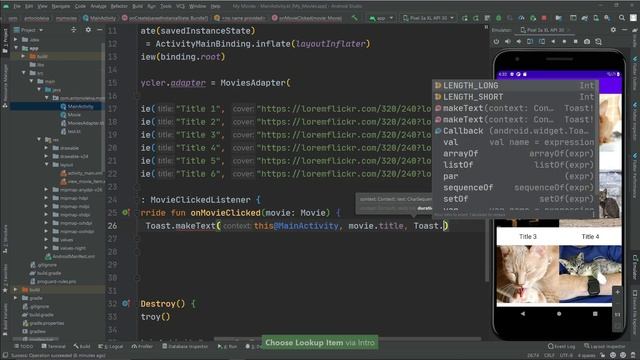This screenshot has width=640, height=360.
Task: Tap the Title 4 cat thumbnail in emulator
Action: 590,275
